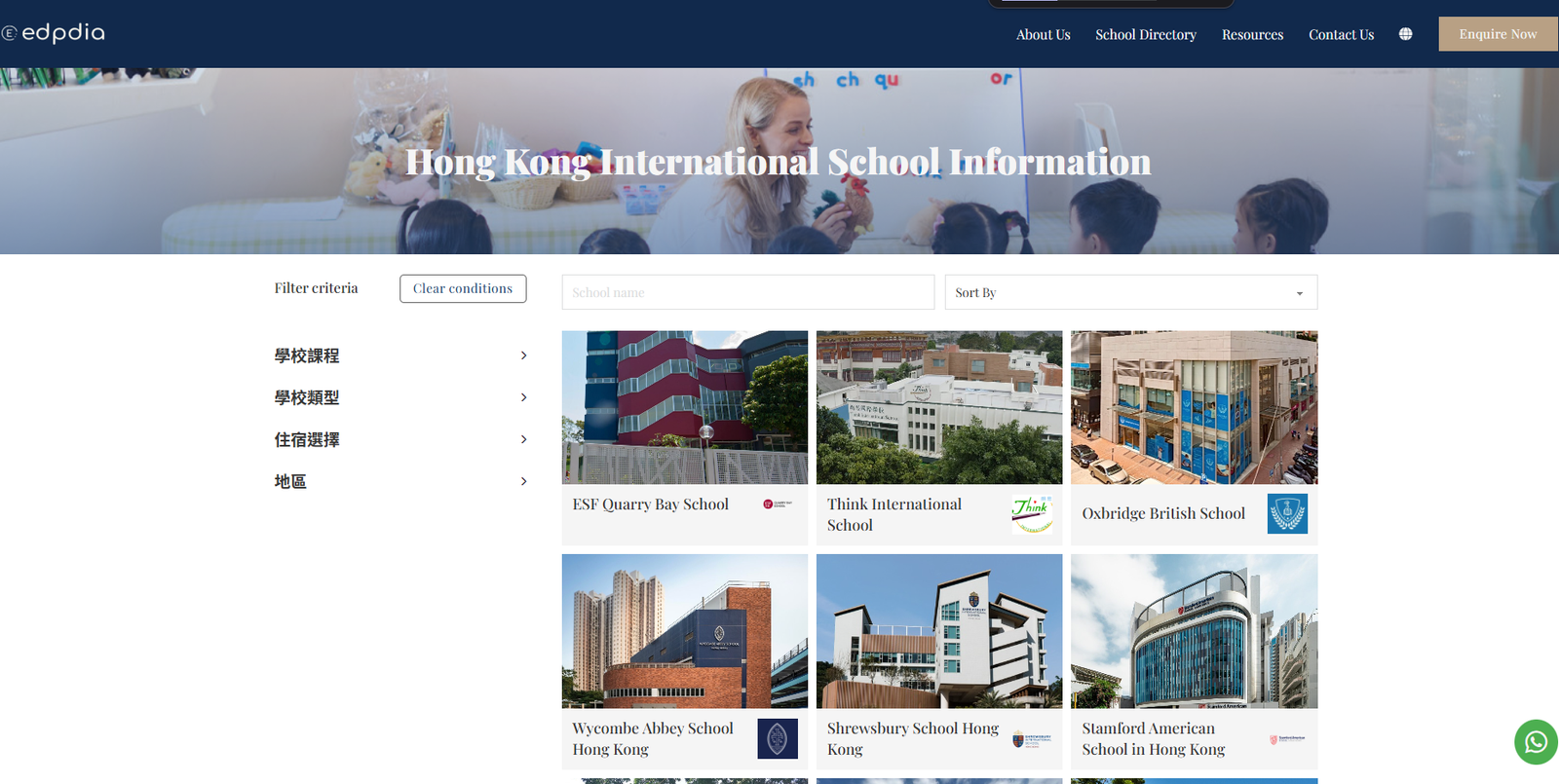
Task: Click the Oxbridge British School crest logo
Action: tap(1286, 513)
